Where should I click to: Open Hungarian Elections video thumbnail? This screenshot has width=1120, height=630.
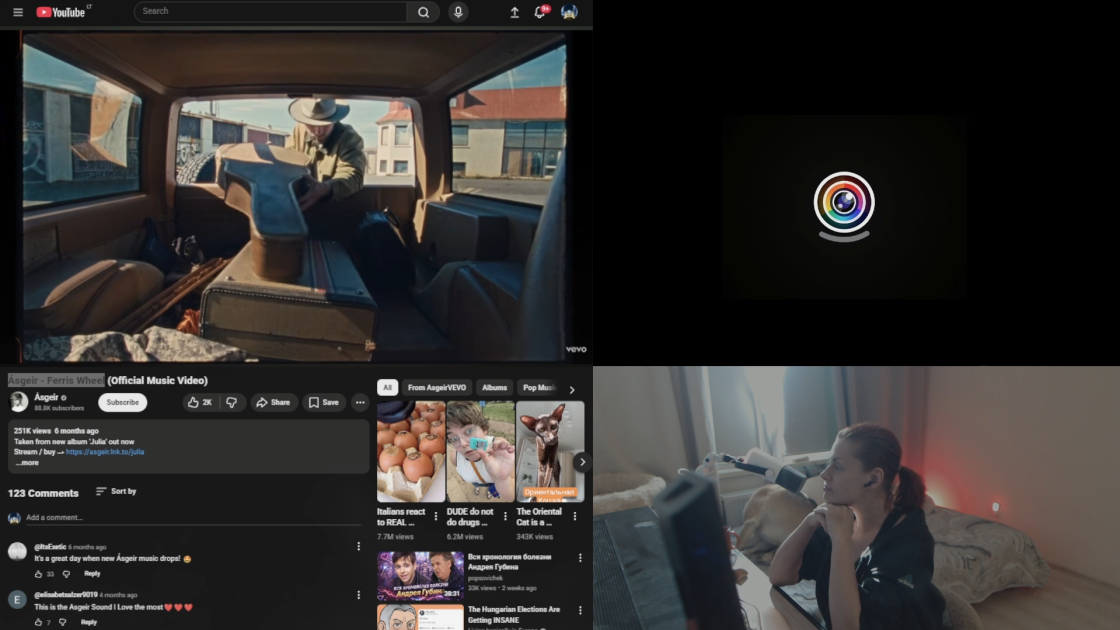(420, 617)
